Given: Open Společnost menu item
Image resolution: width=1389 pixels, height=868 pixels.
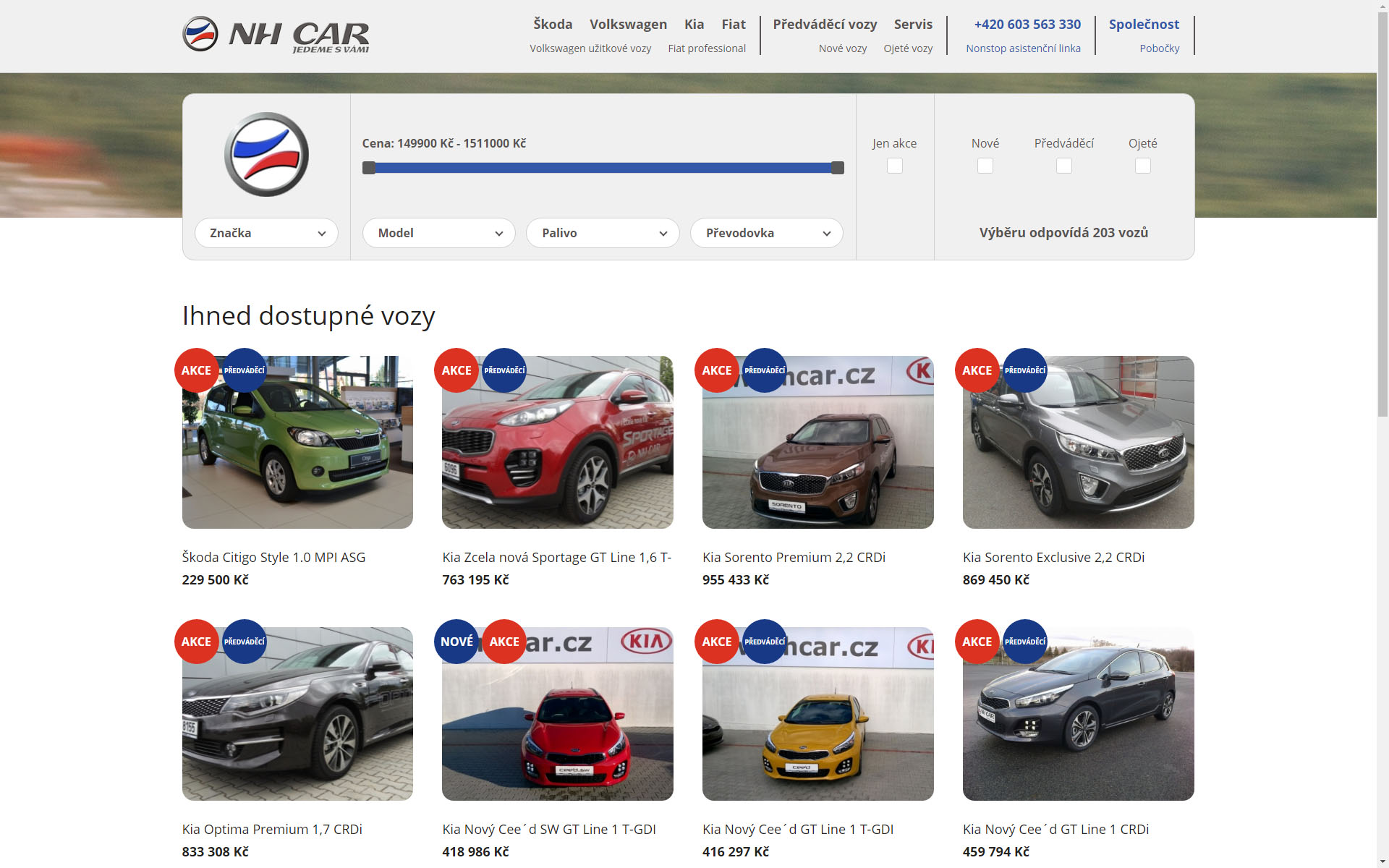Looking at the screenshot, I should (x=1144, y=24).
